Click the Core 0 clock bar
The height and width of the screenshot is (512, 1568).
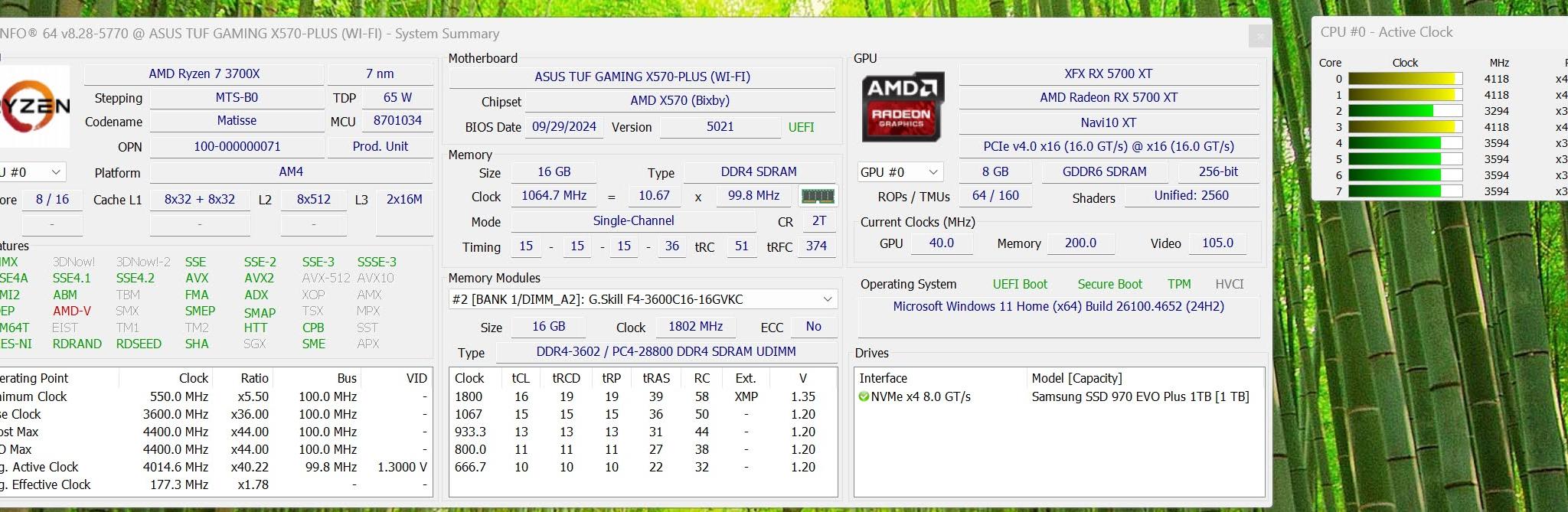coord(1406,79)
